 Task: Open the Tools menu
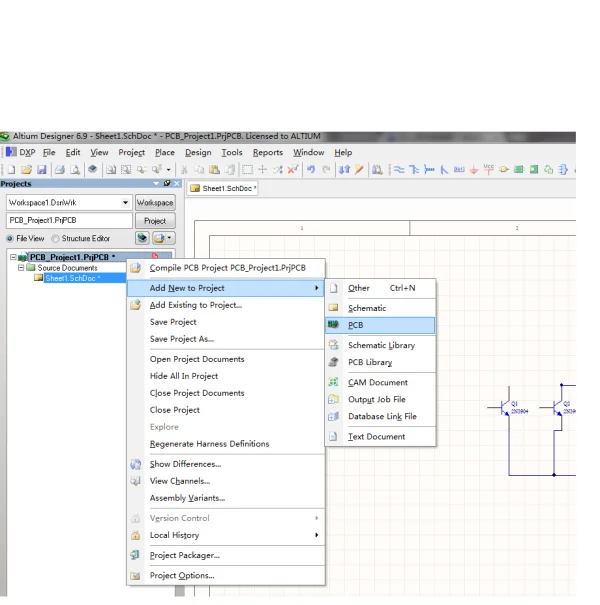[232, 153]
